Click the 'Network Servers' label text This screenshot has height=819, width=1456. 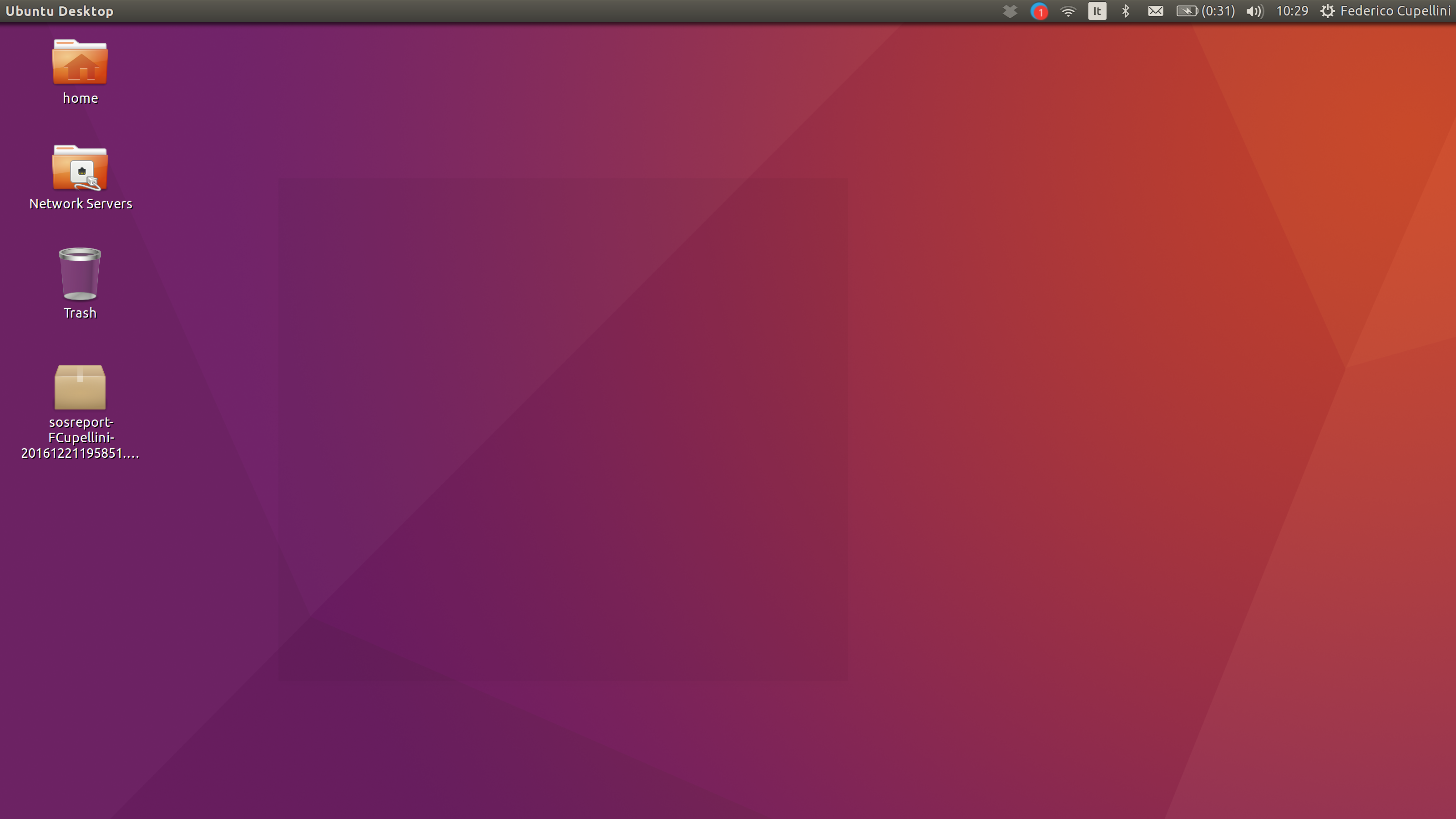click(80, 204)
